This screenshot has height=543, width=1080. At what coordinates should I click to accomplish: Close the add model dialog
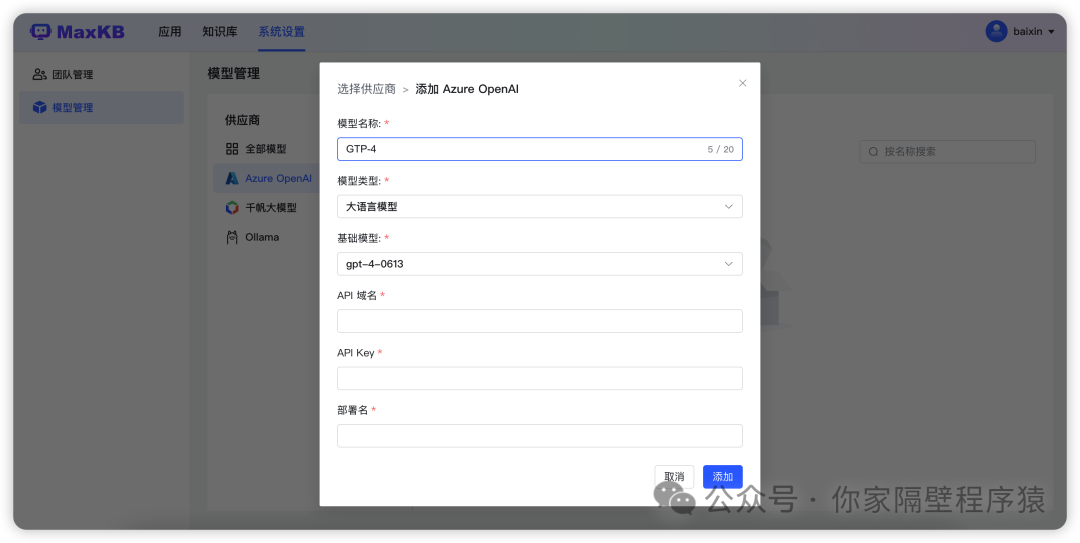742,83
